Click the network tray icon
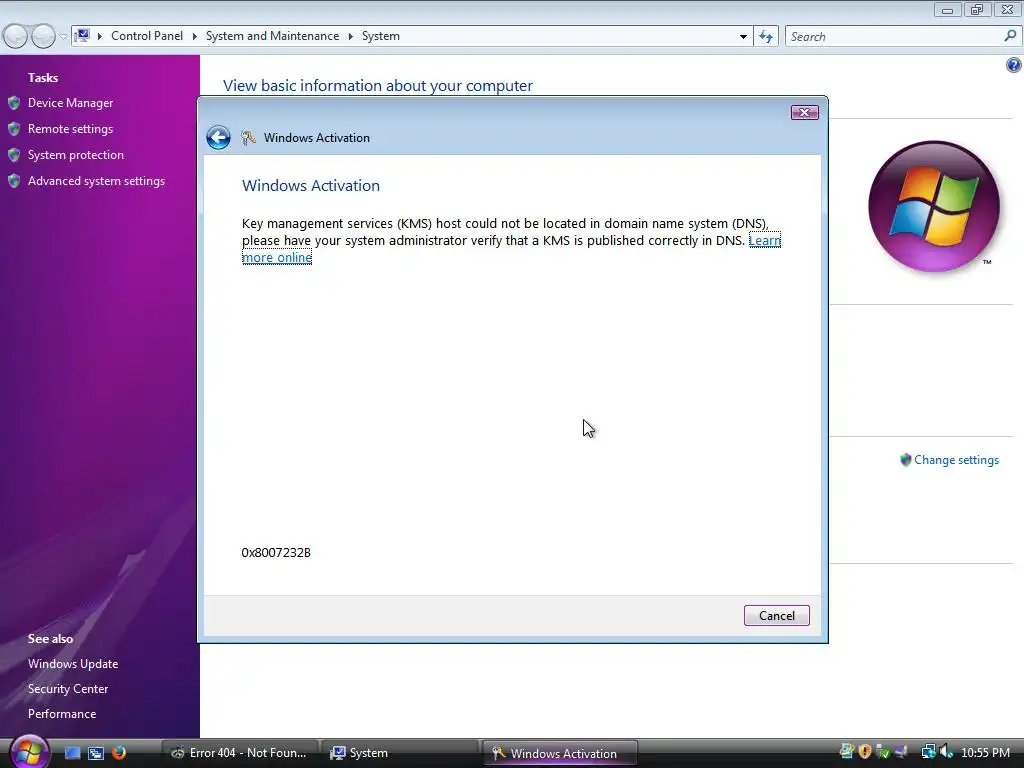Image resolution: width=1024 pixels, height=768 pixels. point(928,752)
